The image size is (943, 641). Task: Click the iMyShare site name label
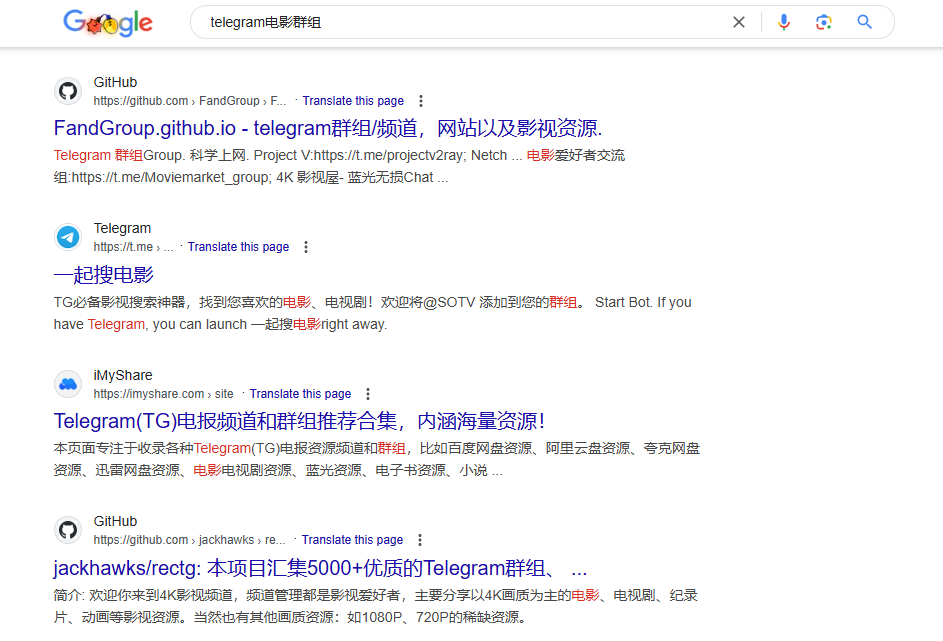click(x=123, y=375)
